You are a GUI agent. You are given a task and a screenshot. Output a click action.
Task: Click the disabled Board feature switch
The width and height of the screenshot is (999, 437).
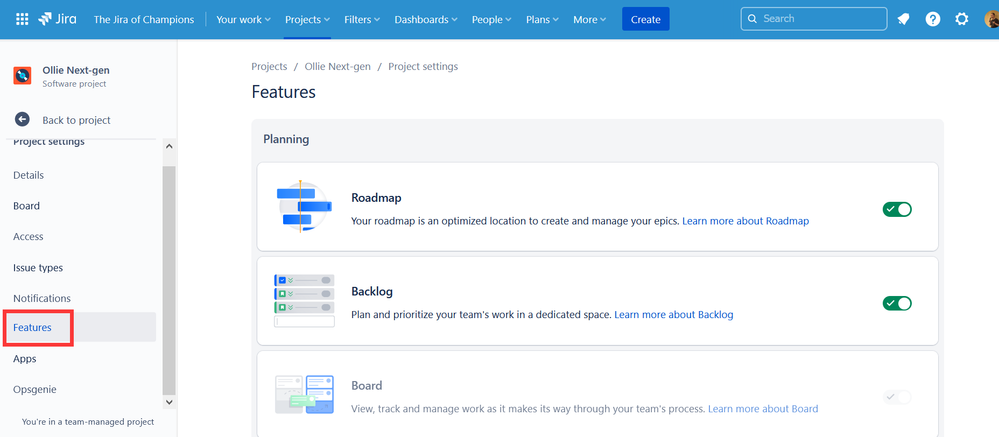(897, 397)
